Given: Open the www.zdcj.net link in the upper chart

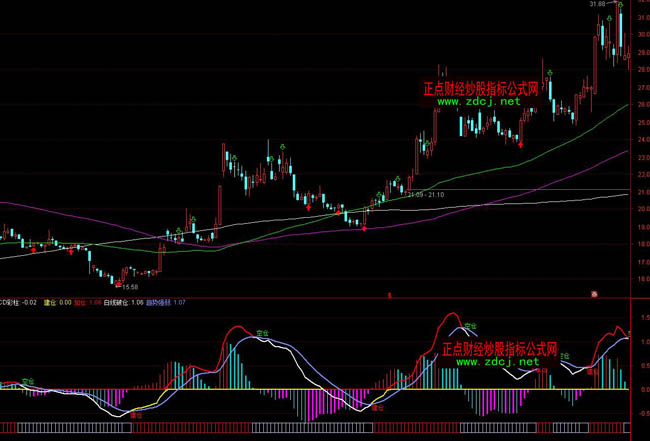Looking at the screenshot, I should click(x=479, y=102).
